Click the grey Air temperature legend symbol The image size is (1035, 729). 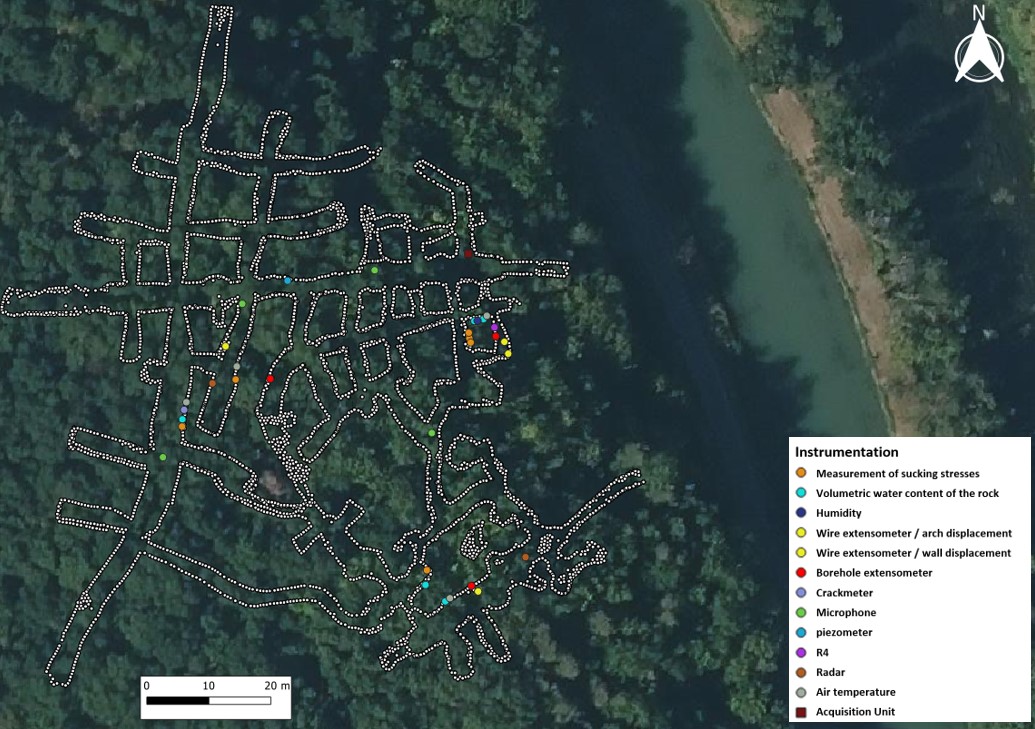pyautogui.click(x=801, y=692)
